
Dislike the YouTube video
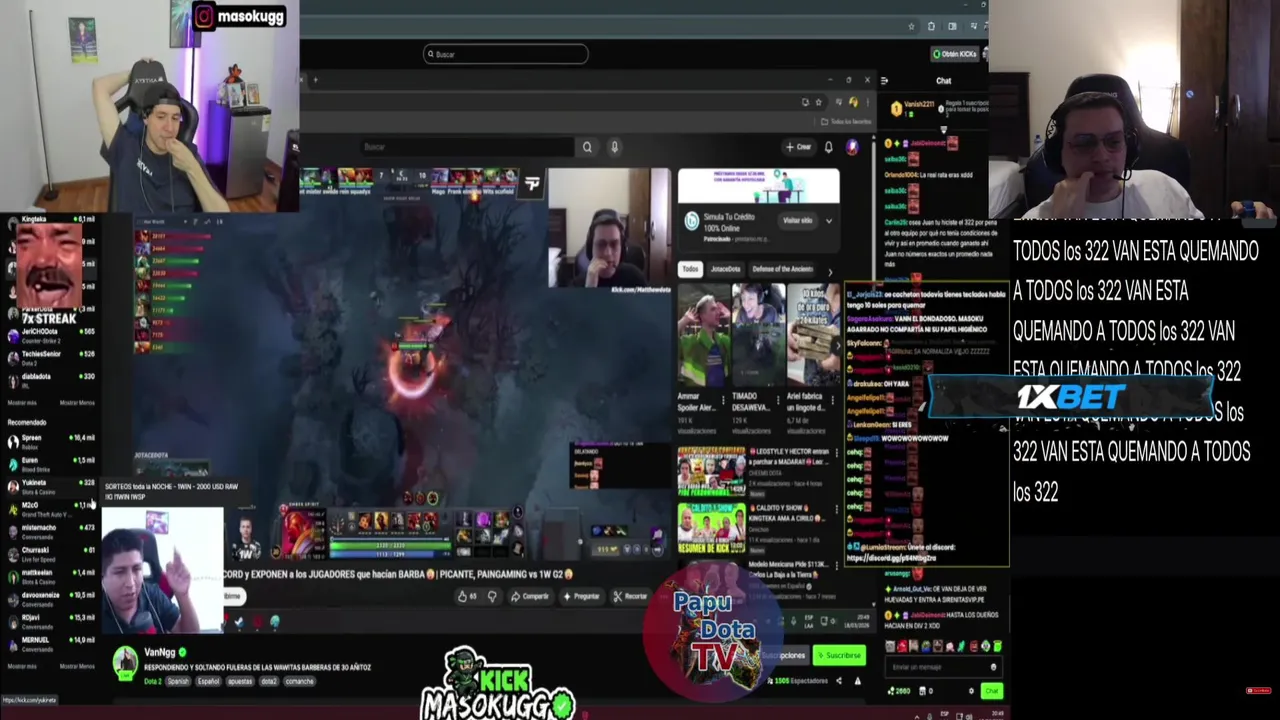[x=492, y=596]
